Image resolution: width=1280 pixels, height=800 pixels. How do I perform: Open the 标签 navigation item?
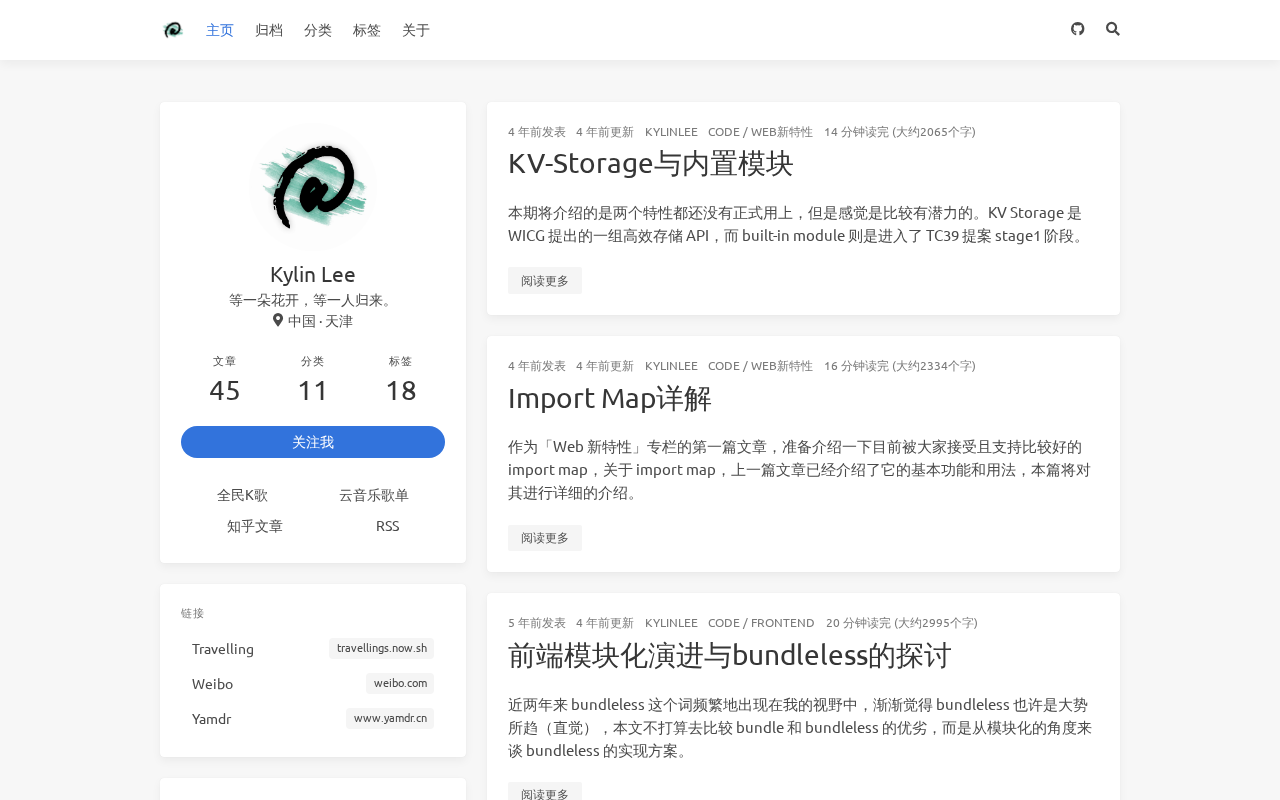point(367,30)
